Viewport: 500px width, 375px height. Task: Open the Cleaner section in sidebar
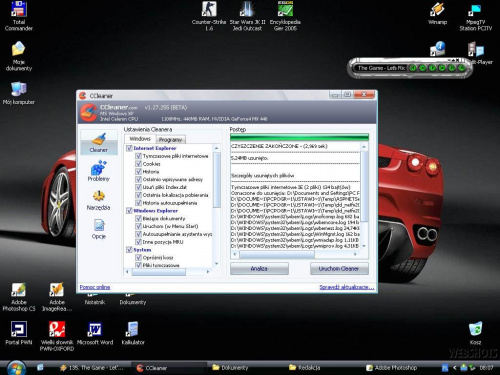(x=99, y=142)
